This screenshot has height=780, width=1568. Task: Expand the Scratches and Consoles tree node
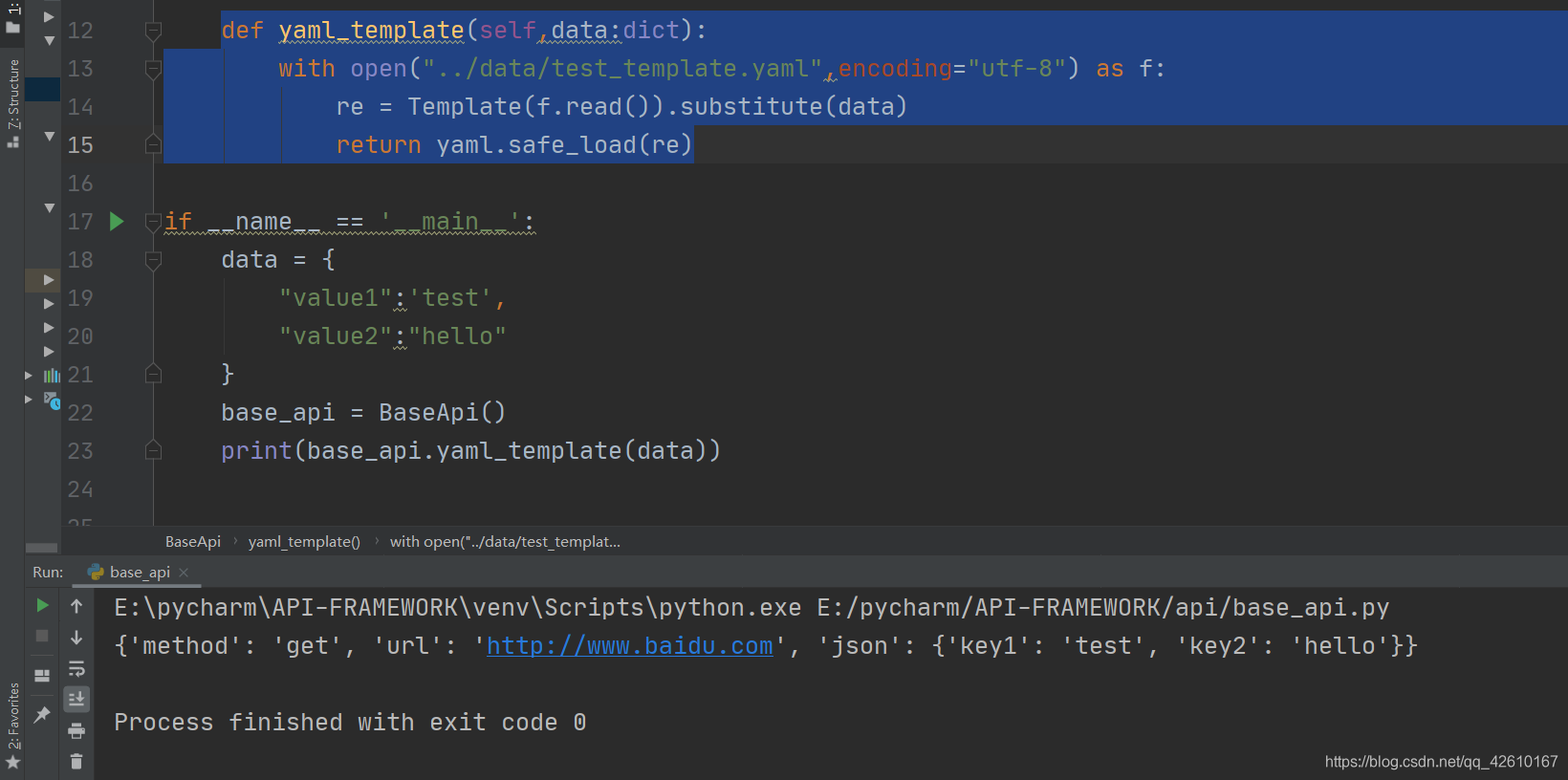pos(29,399)
